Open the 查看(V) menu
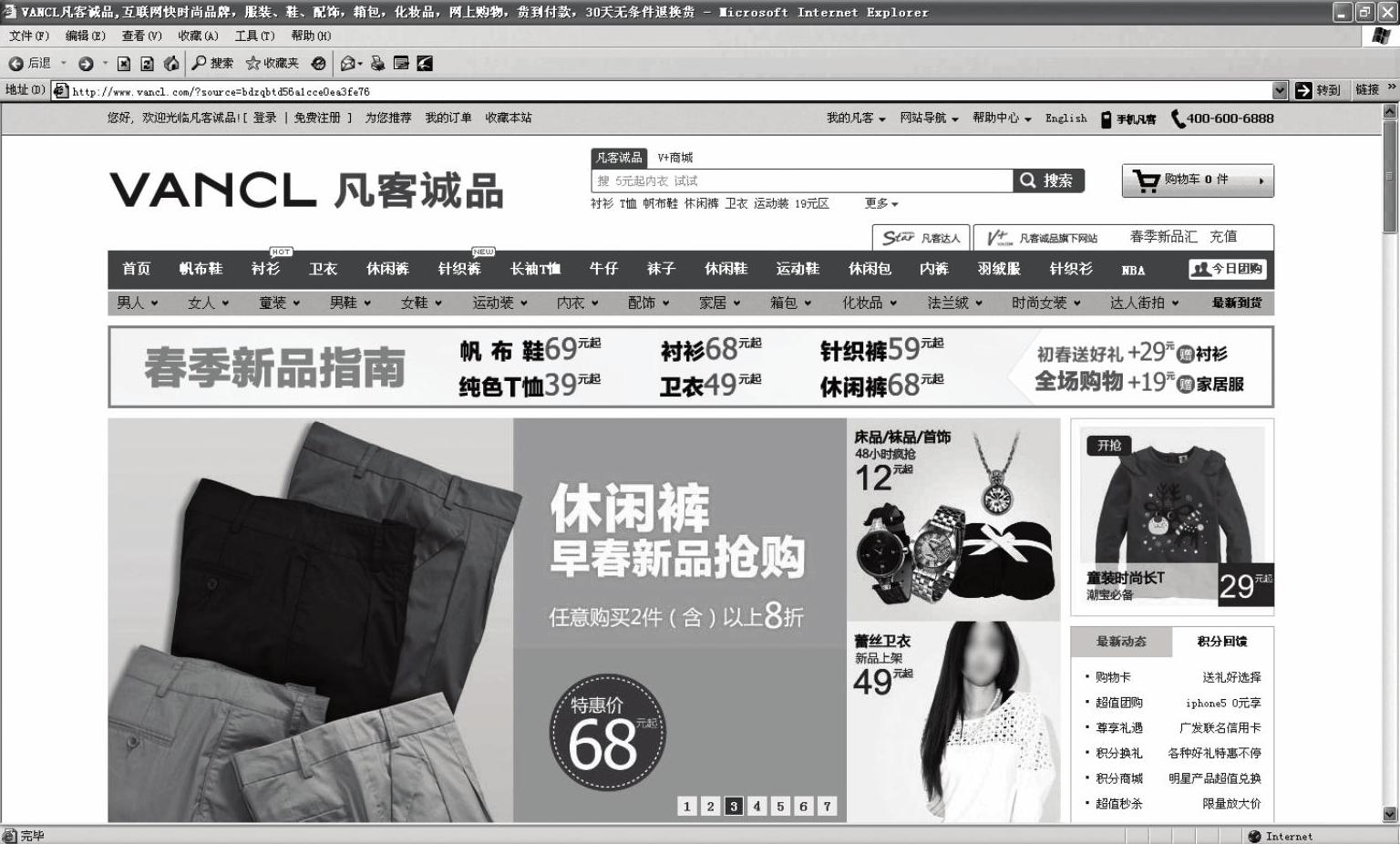 point(142,36)
